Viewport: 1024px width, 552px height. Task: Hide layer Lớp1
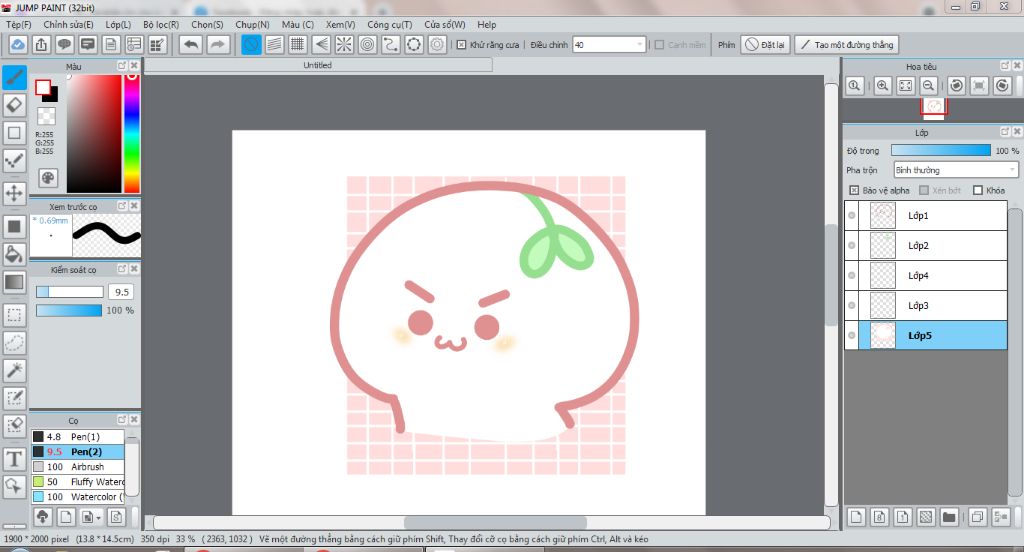pyautogui.click(x=852, y=216)
